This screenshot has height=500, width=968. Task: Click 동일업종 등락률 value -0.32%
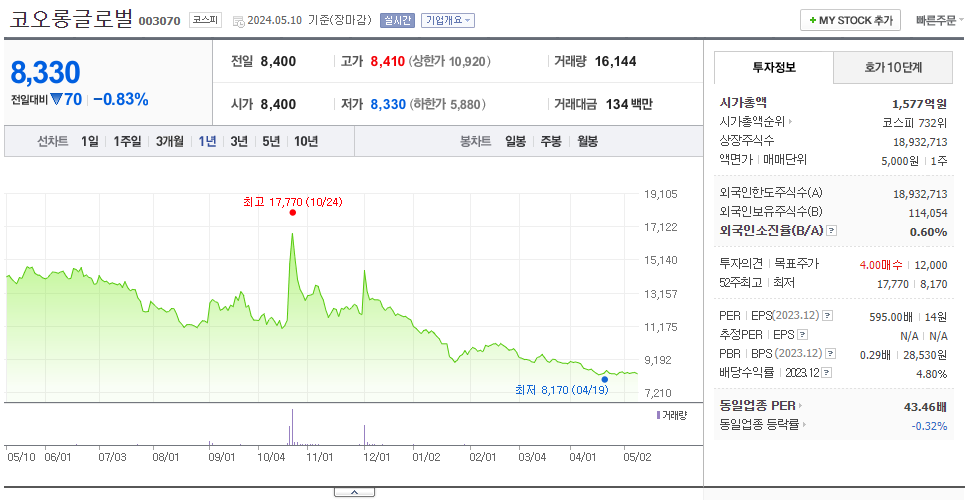click(x=929, y=425)
